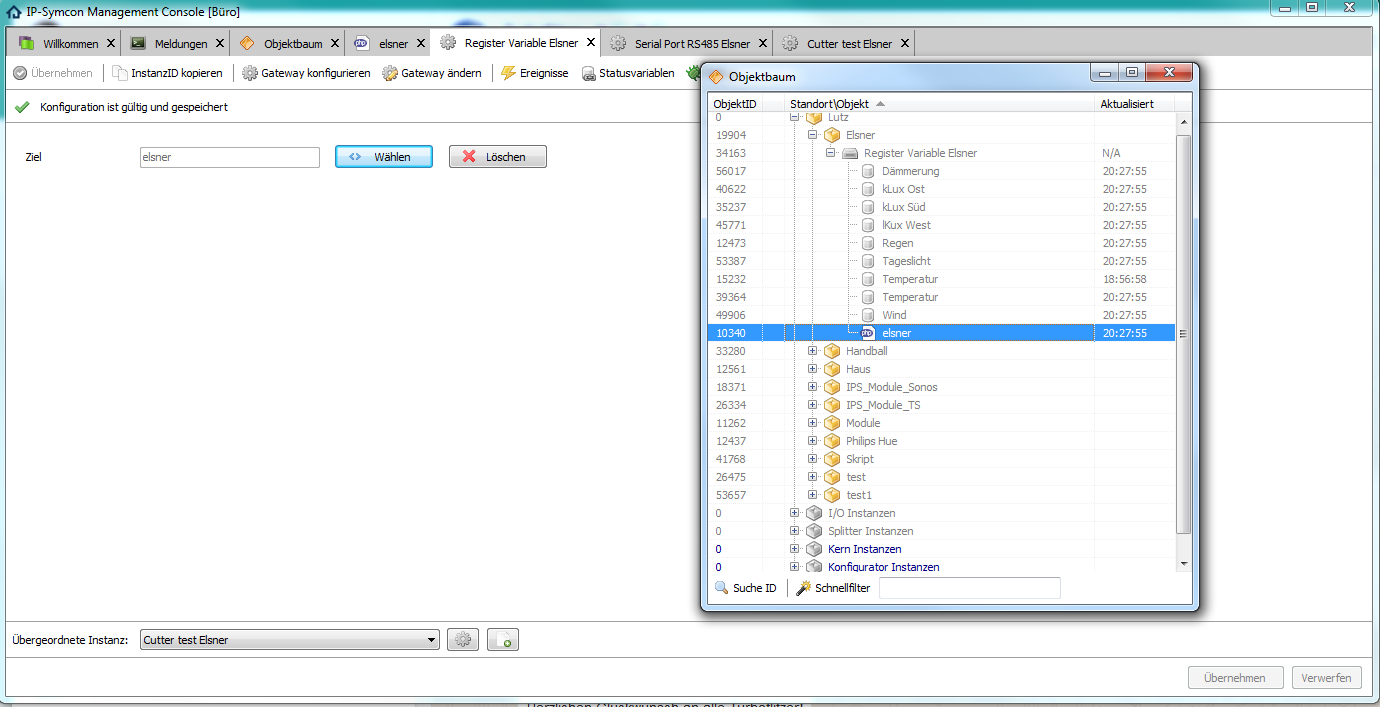Viewport: 1380px width, 707px height.
Task: Select the Tageslicht variable in the tree
Action: coord(906,261)
